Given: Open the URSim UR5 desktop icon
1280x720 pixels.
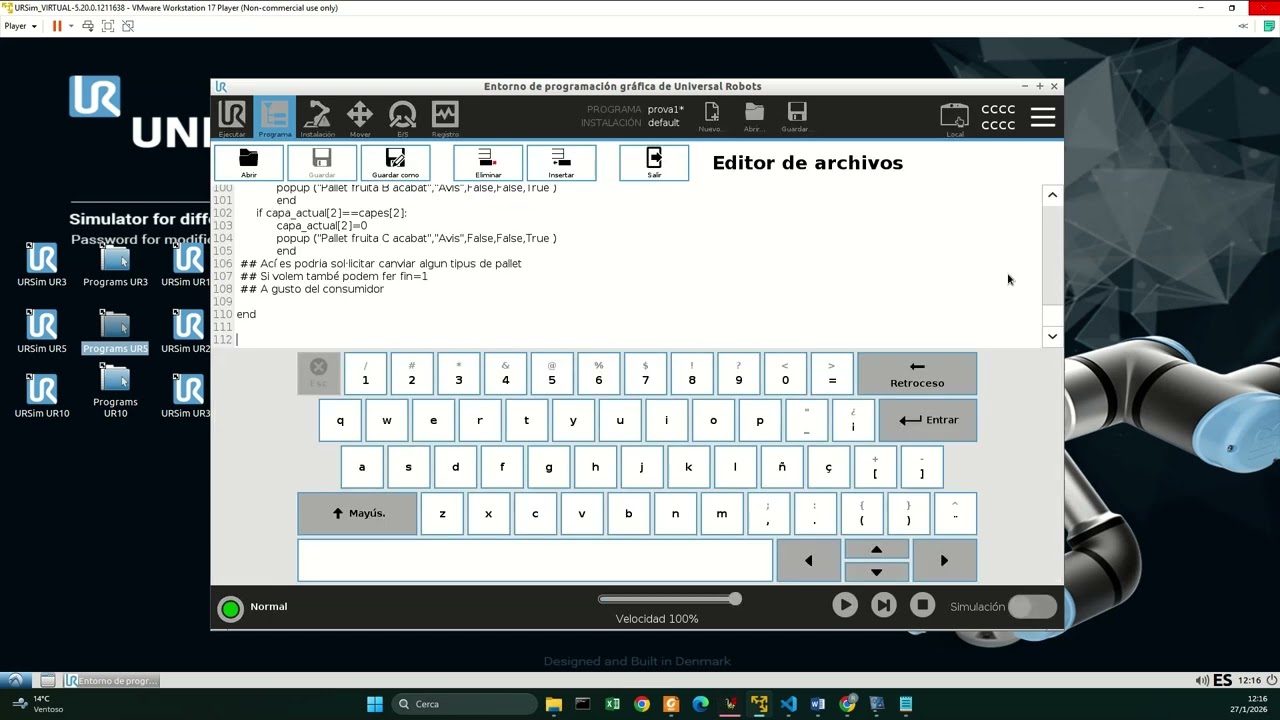Looking at the screenshot, I should coord(42,332).
